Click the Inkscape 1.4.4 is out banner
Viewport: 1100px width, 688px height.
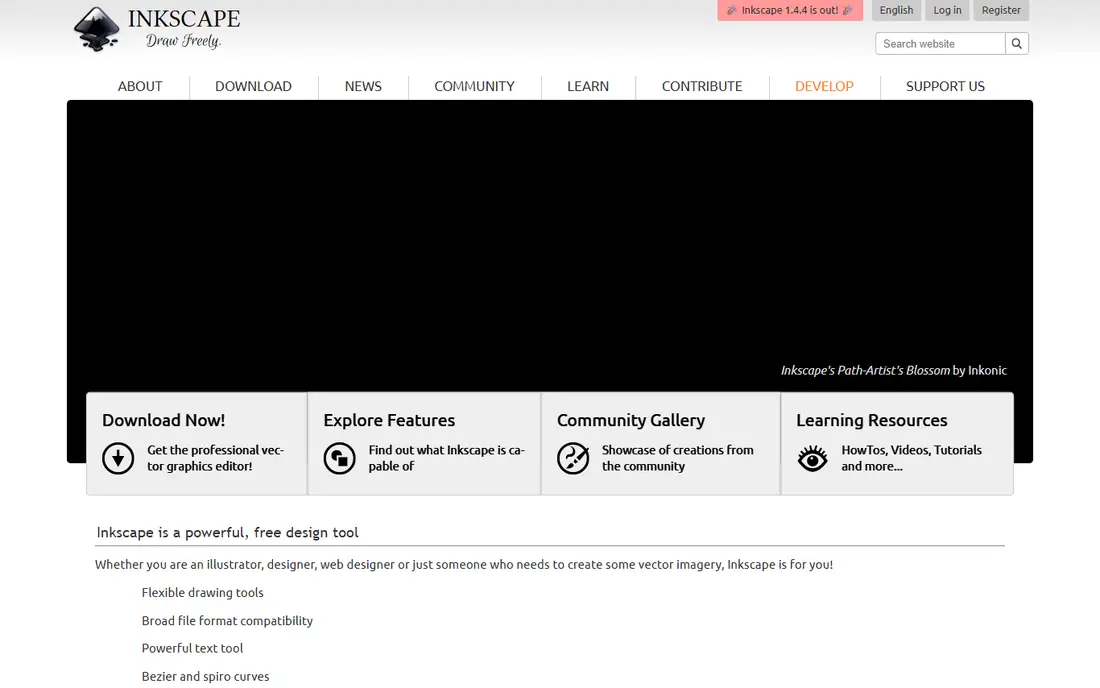(x=790, y=10)
